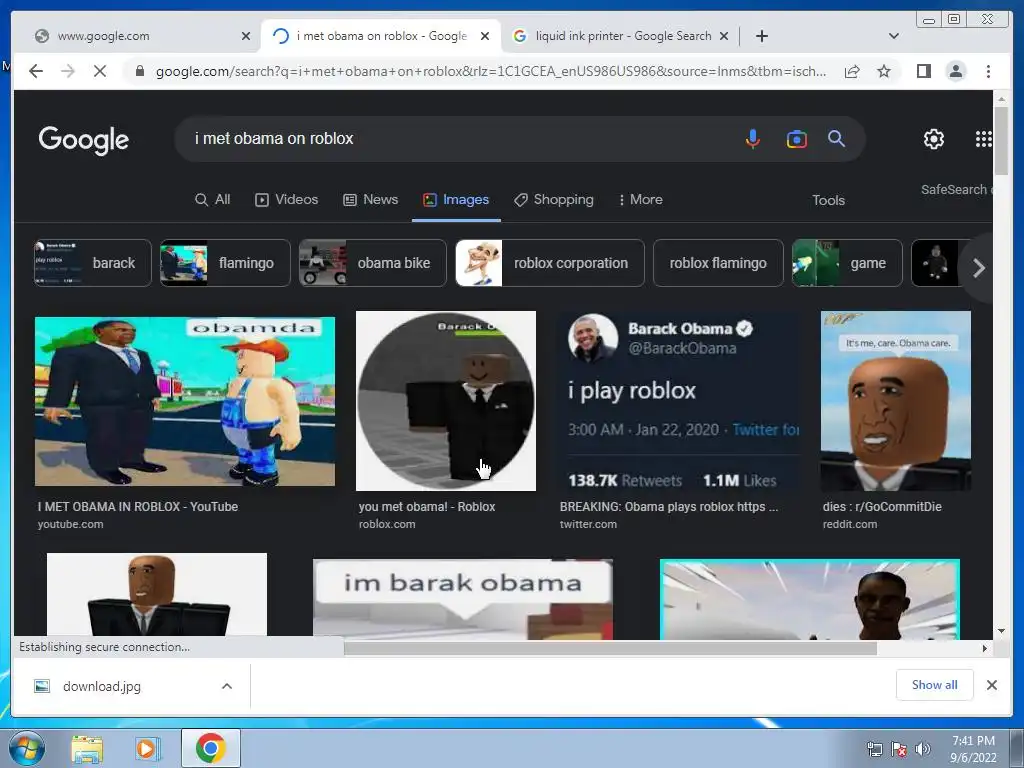Close the liquid ink printer tab

(724, 37)
